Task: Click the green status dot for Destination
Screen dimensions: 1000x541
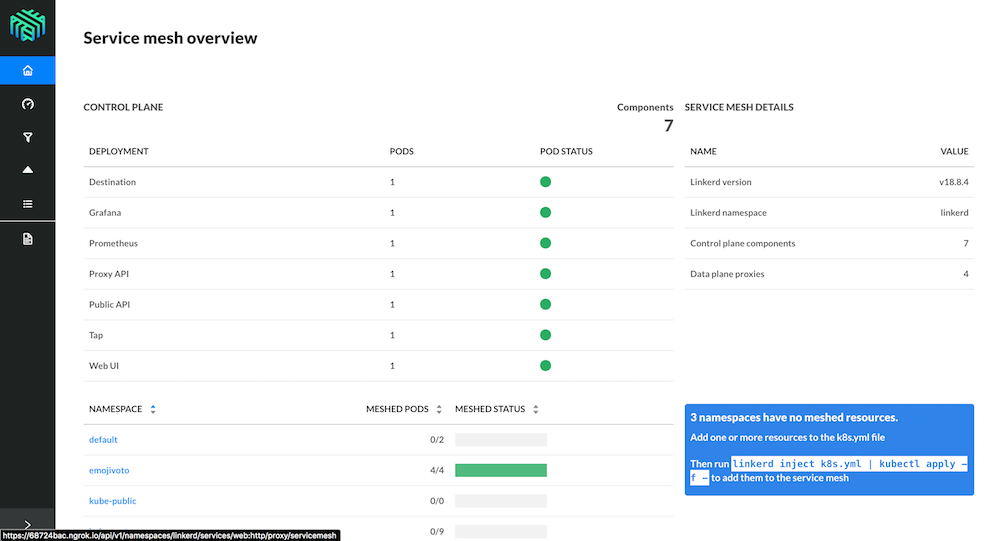Action: [545, 182]
